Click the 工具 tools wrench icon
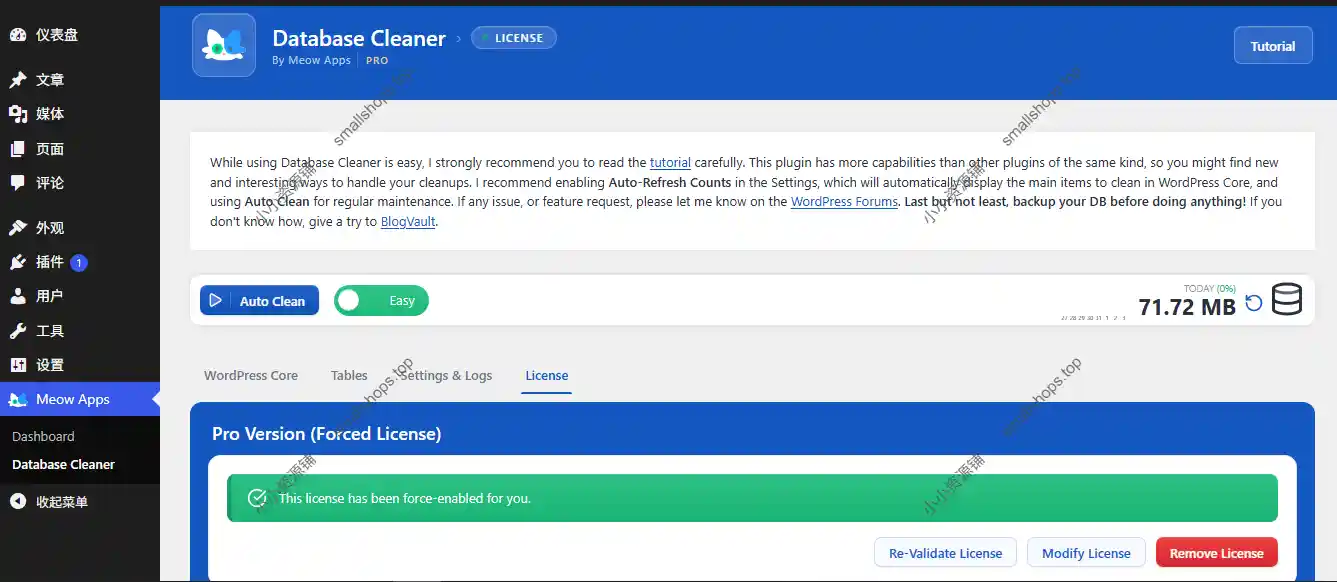 [18, 331]
